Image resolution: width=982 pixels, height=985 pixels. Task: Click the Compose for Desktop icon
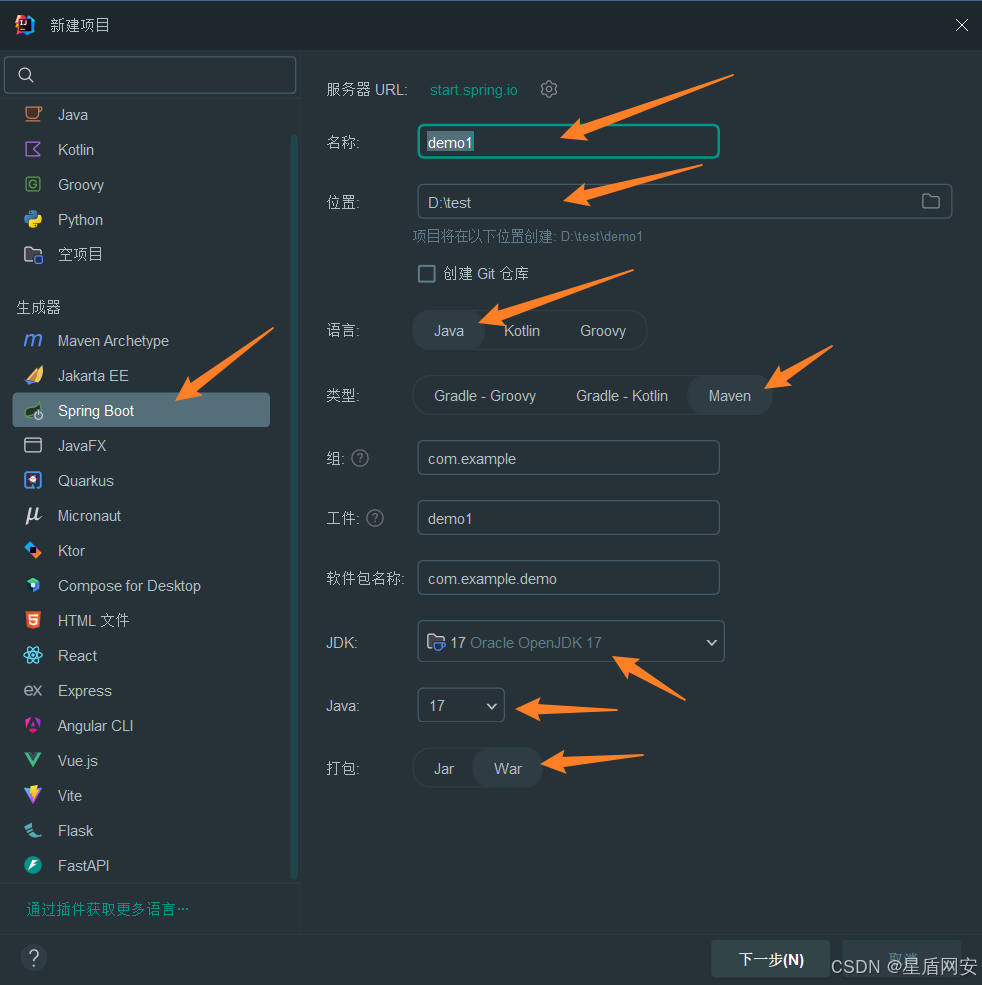coord(33,585)
